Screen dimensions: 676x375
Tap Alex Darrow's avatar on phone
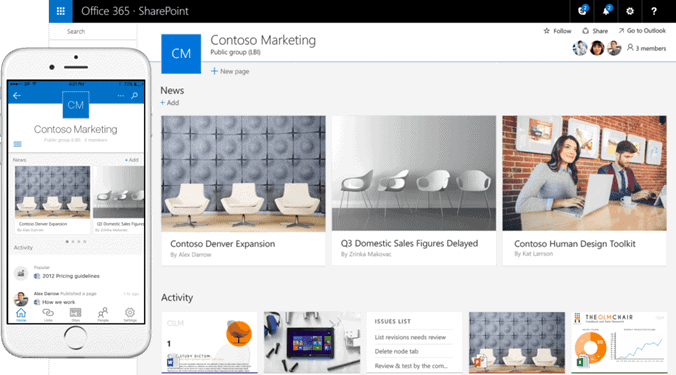pyautogui.click(x=21, y=299)
